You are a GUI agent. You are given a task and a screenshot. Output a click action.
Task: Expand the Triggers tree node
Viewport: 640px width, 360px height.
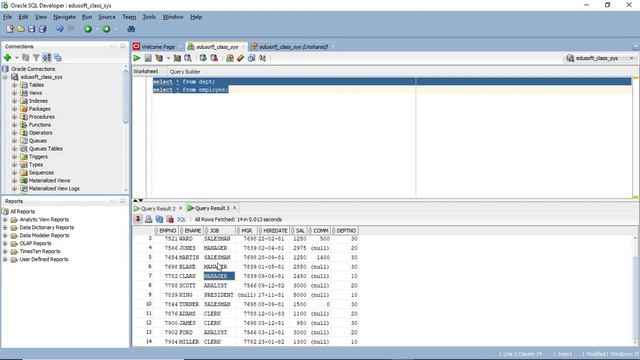(x=15, y=157)
